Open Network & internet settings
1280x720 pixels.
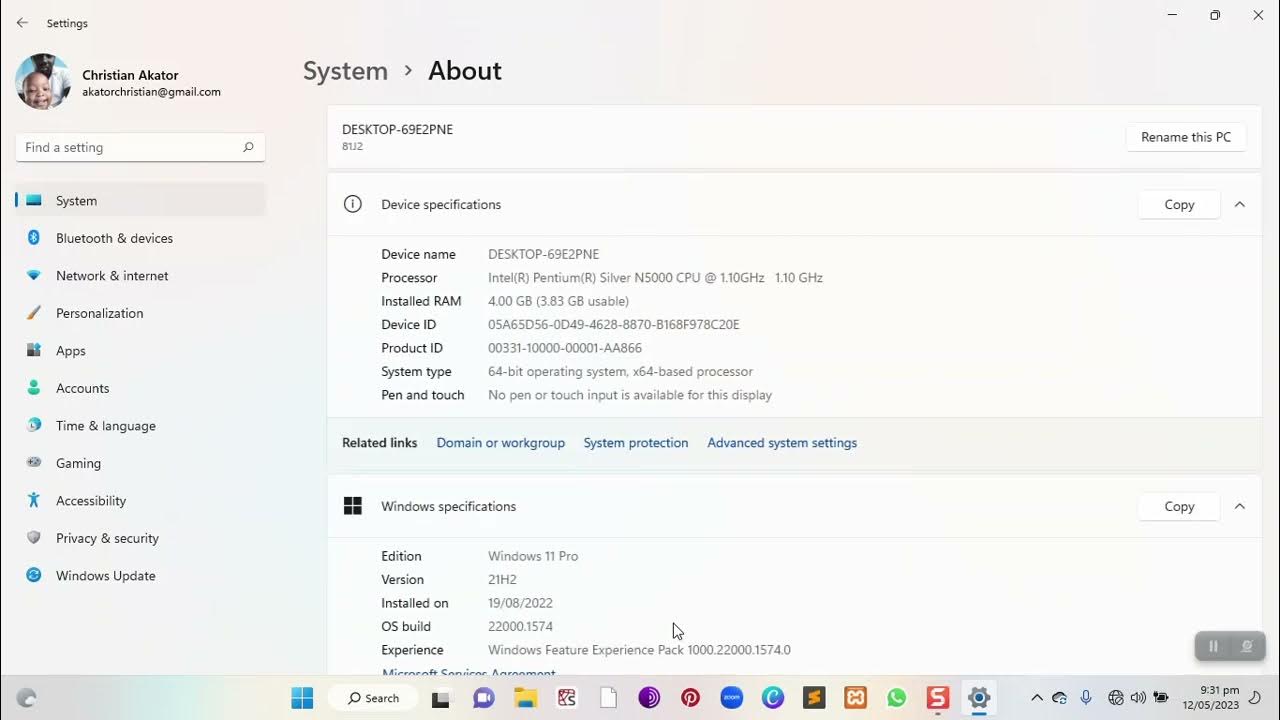click(140, 275)
